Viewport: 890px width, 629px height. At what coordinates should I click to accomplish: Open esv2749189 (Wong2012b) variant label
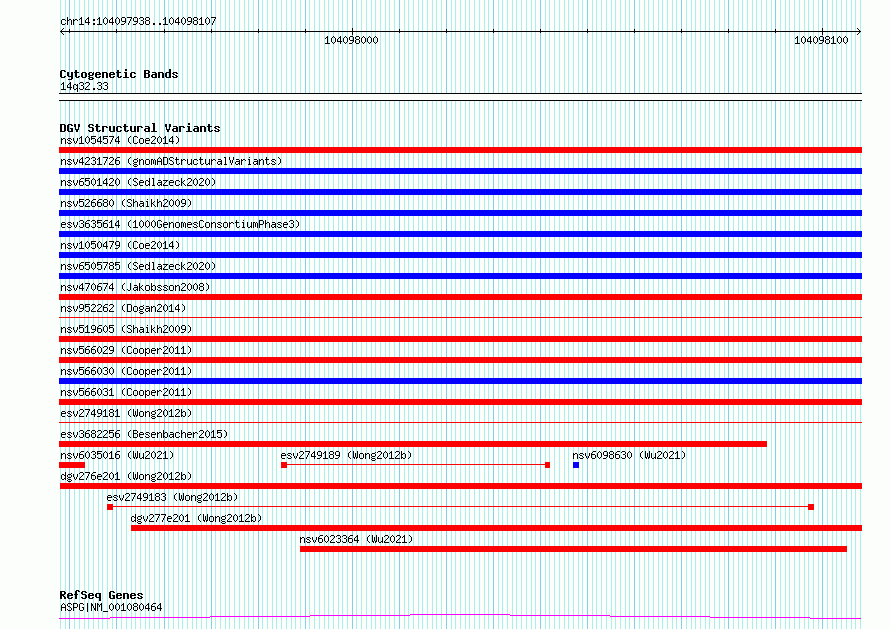[346, 455]
